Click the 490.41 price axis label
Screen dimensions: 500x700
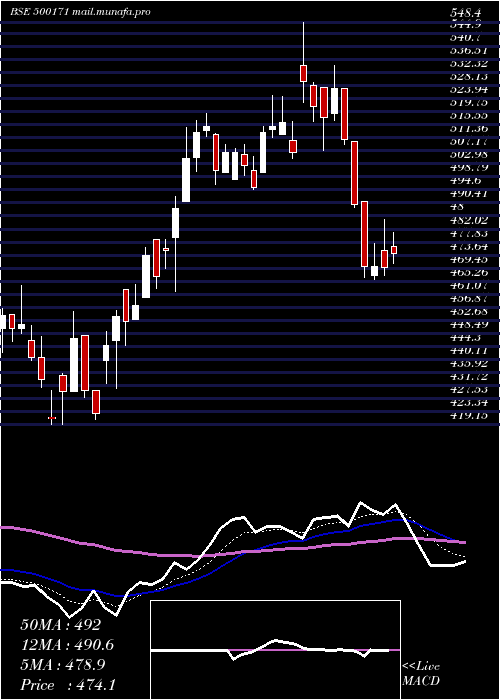pyautogui.click(x=468, y=194)
